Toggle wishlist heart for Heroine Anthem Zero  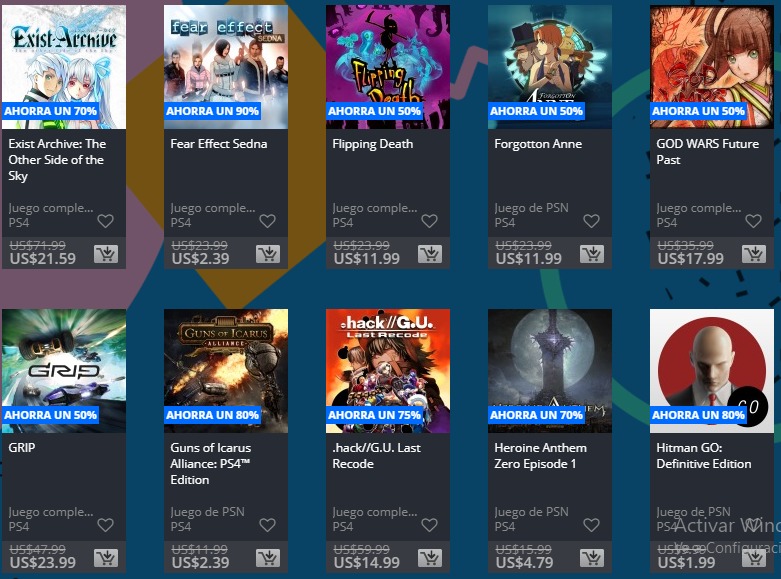[x=591, y=525]
